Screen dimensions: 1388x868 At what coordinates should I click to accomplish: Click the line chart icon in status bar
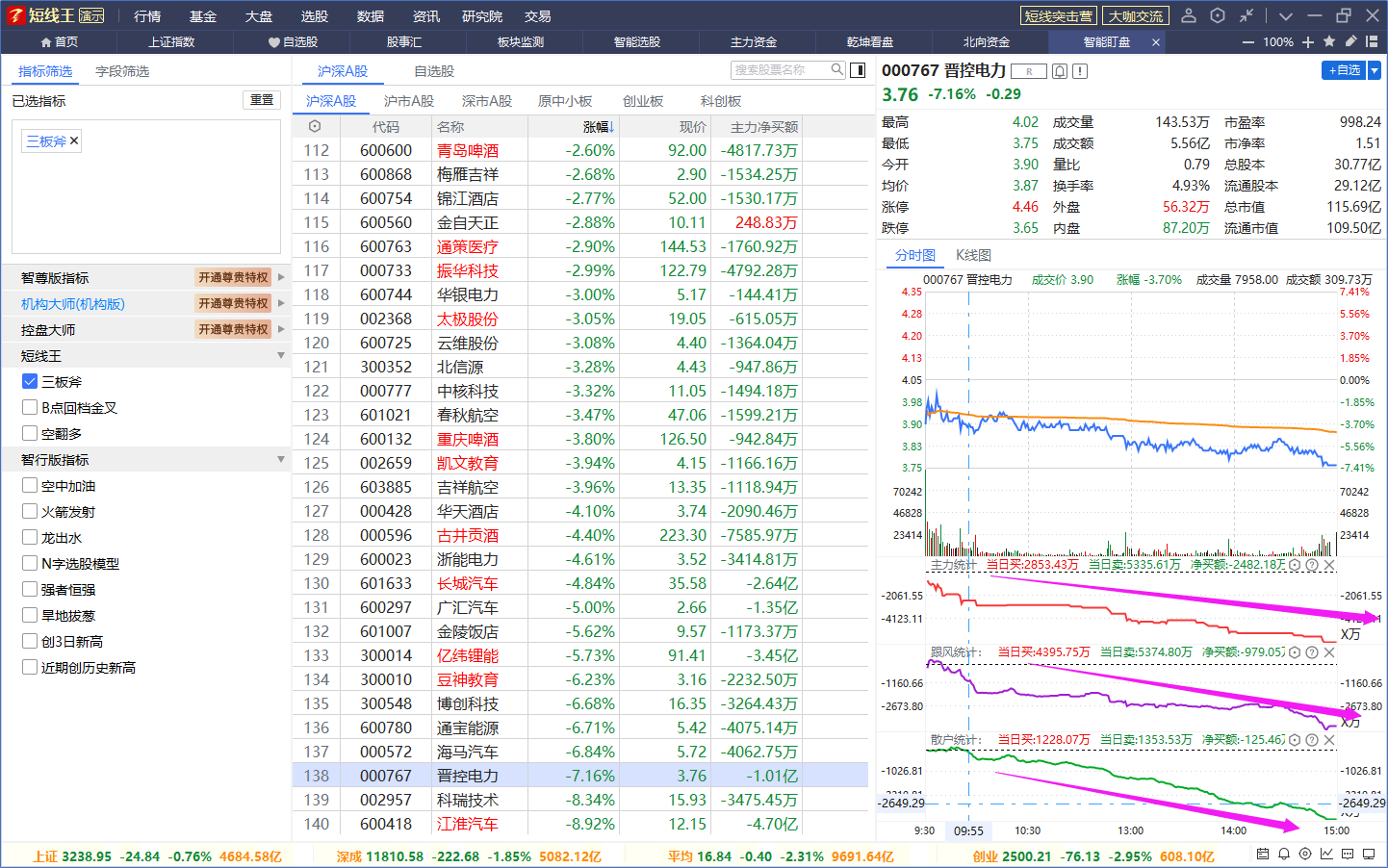(x=1326, y=854)
